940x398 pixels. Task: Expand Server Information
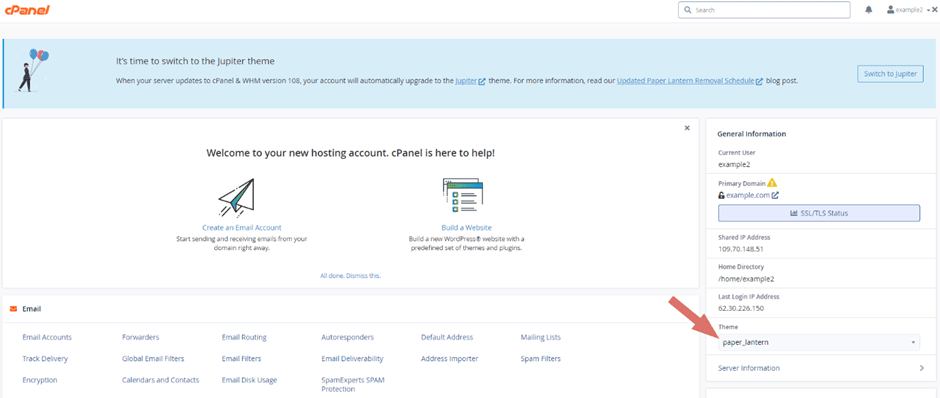coord(821,368)
